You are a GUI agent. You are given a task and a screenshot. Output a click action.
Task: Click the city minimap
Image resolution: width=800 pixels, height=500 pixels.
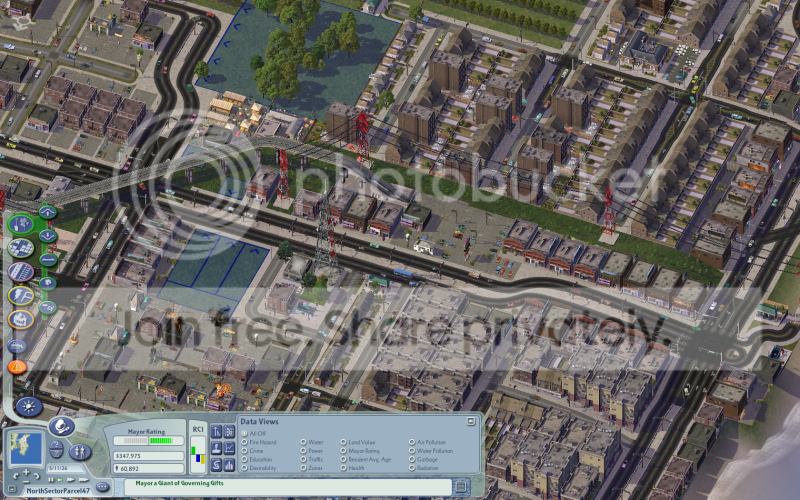click(26, 448)
